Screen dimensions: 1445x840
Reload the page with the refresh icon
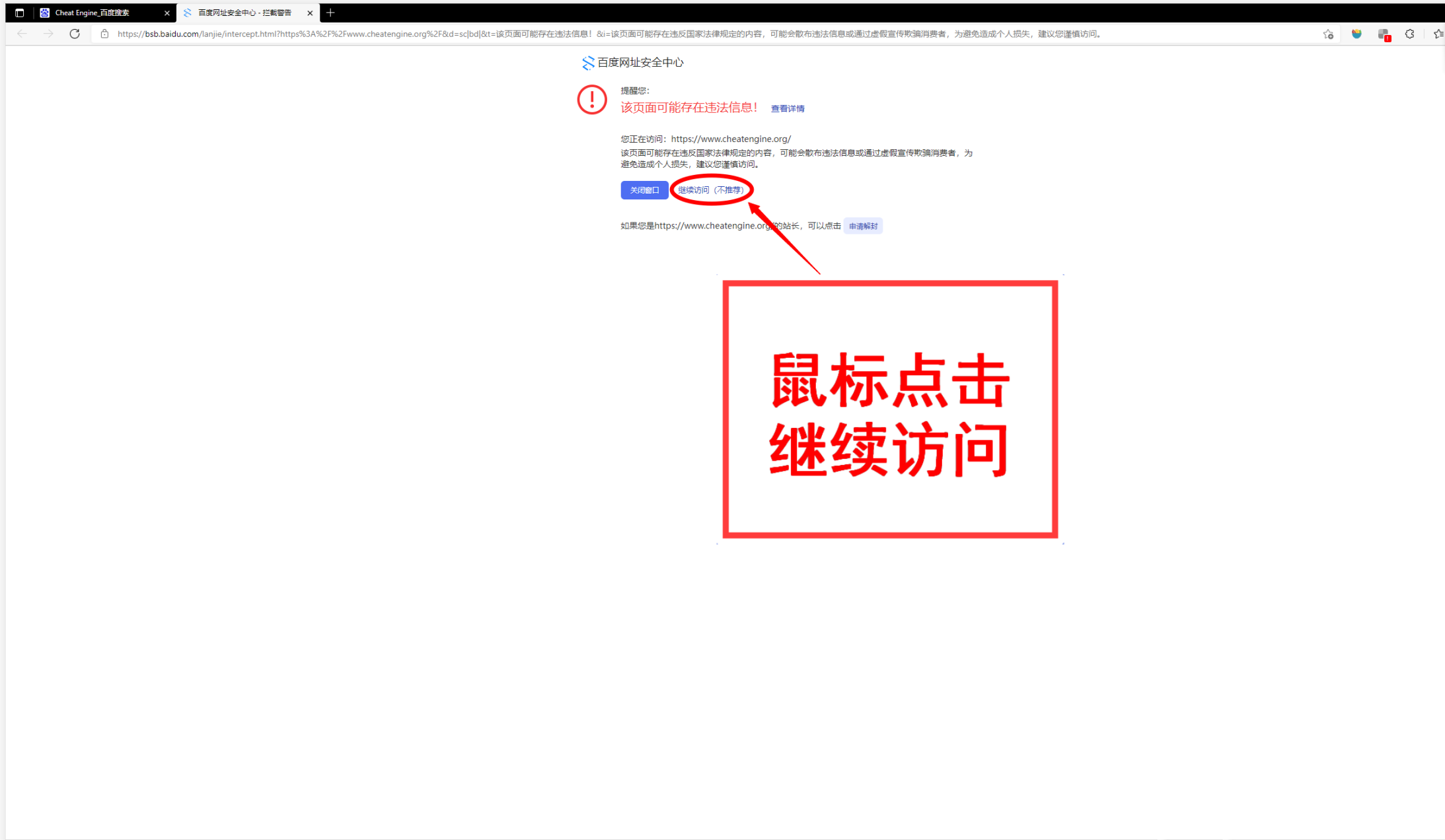pos(75,34)
